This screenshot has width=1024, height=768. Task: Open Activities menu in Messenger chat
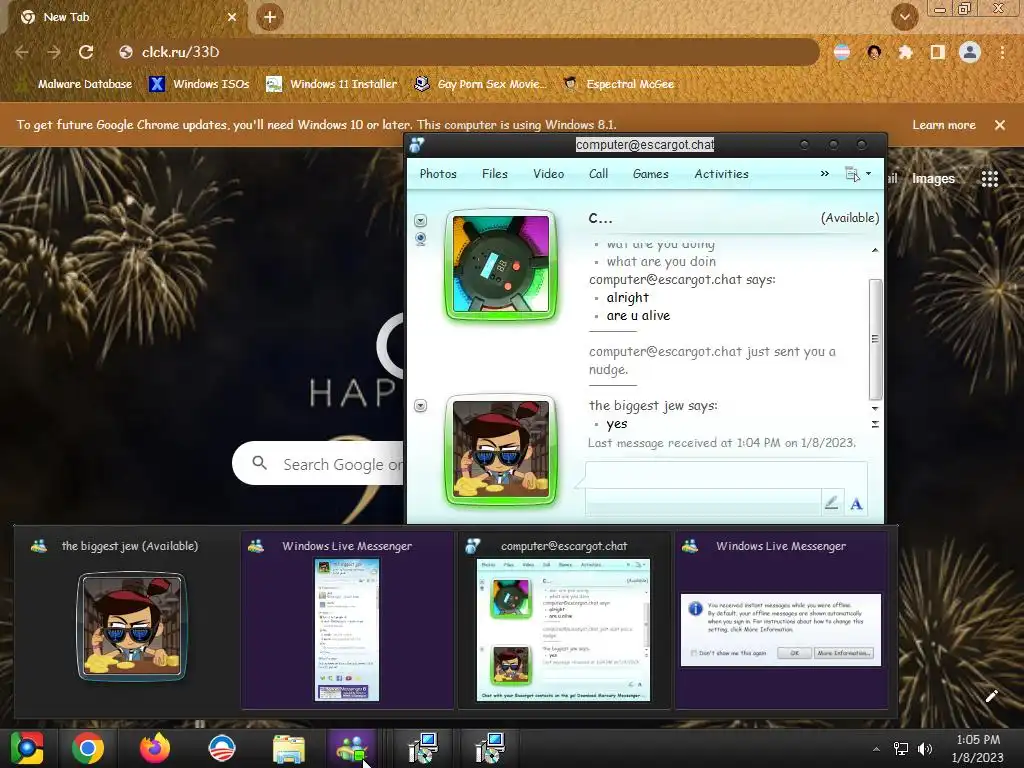click(721, 174)
